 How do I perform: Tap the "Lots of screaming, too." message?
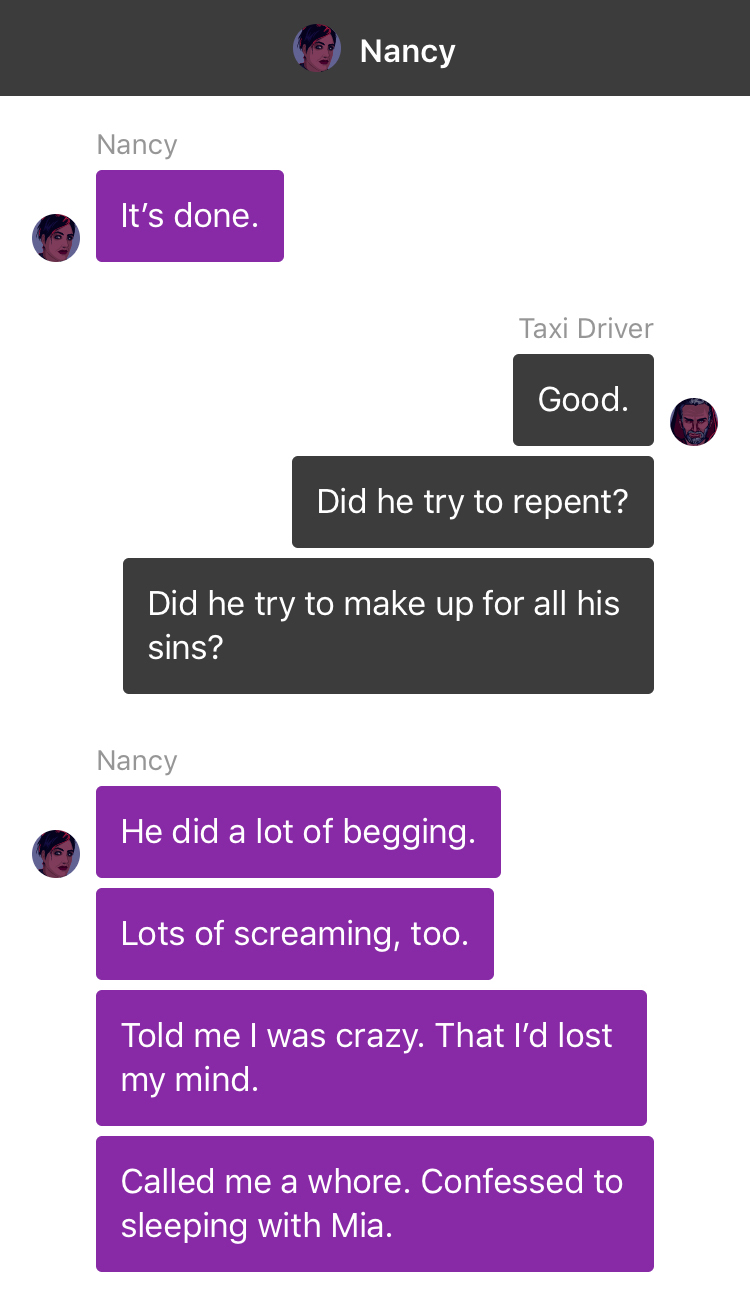click(295, 934)
